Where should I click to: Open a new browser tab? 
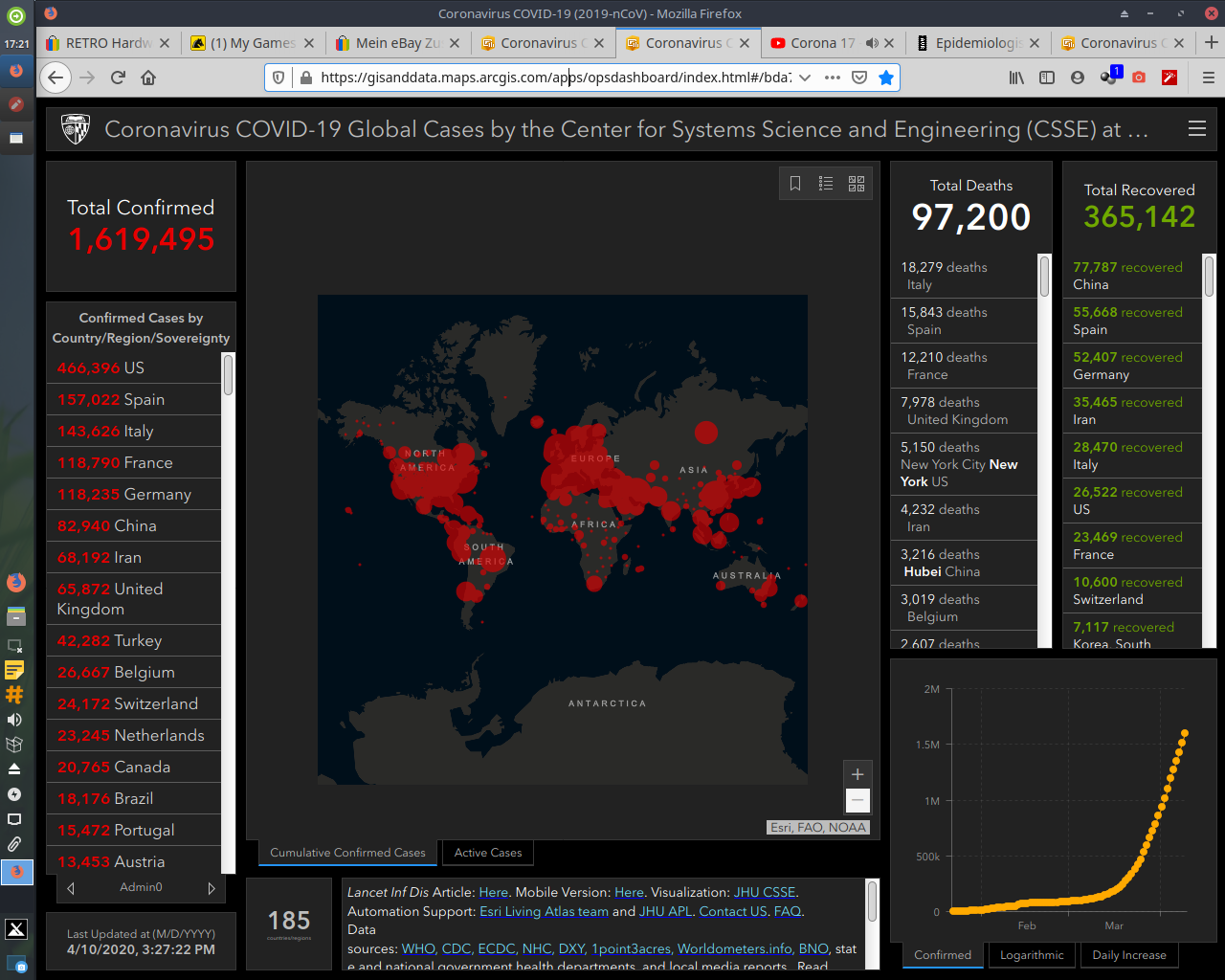tap(1211, 42)
